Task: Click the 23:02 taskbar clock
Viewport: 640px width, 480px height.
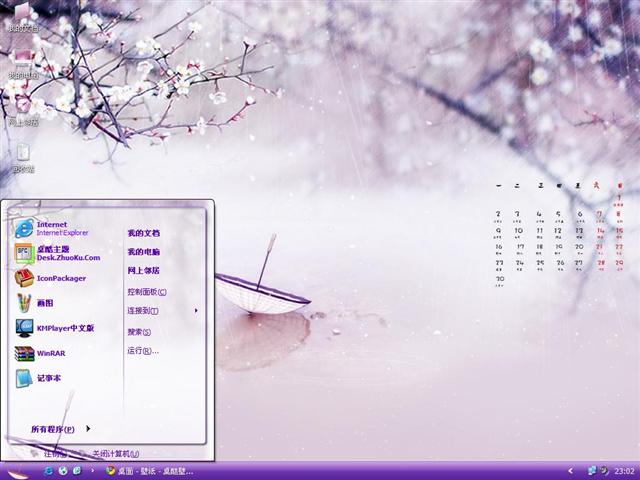Action: click(624, 471)
